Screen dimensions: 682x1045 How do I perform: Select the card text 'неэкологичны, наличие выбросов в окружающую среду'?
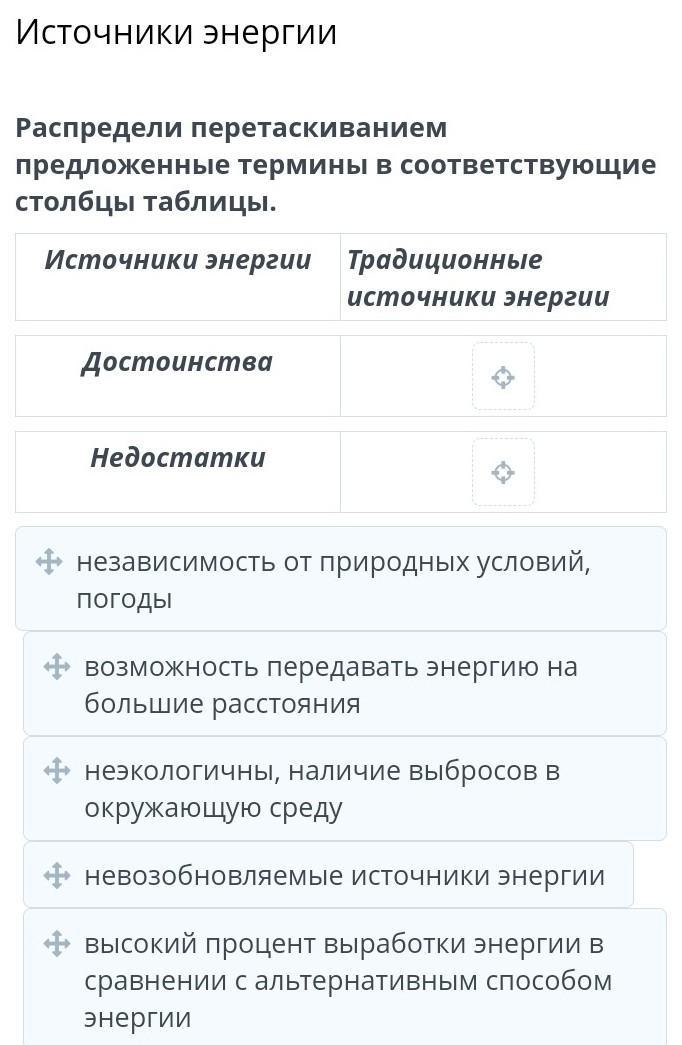pos(321,789)
